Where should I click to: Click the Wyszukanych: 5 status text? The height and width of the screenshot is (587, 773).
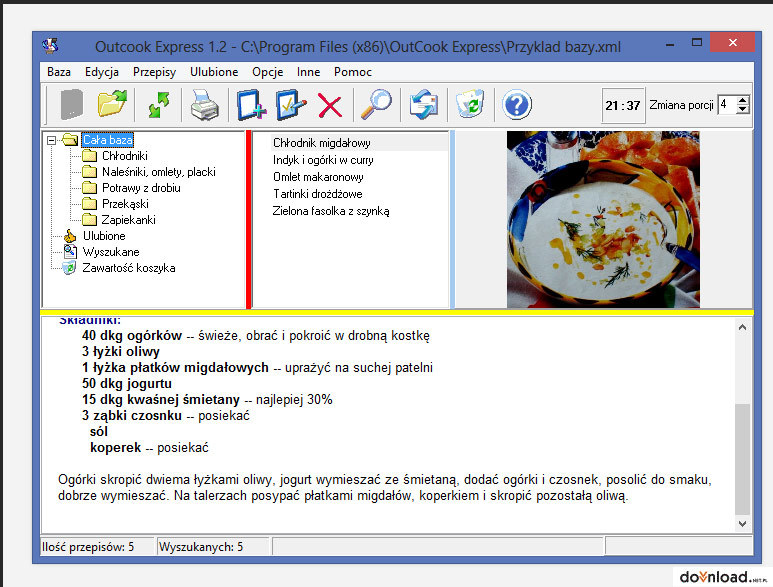201,547
